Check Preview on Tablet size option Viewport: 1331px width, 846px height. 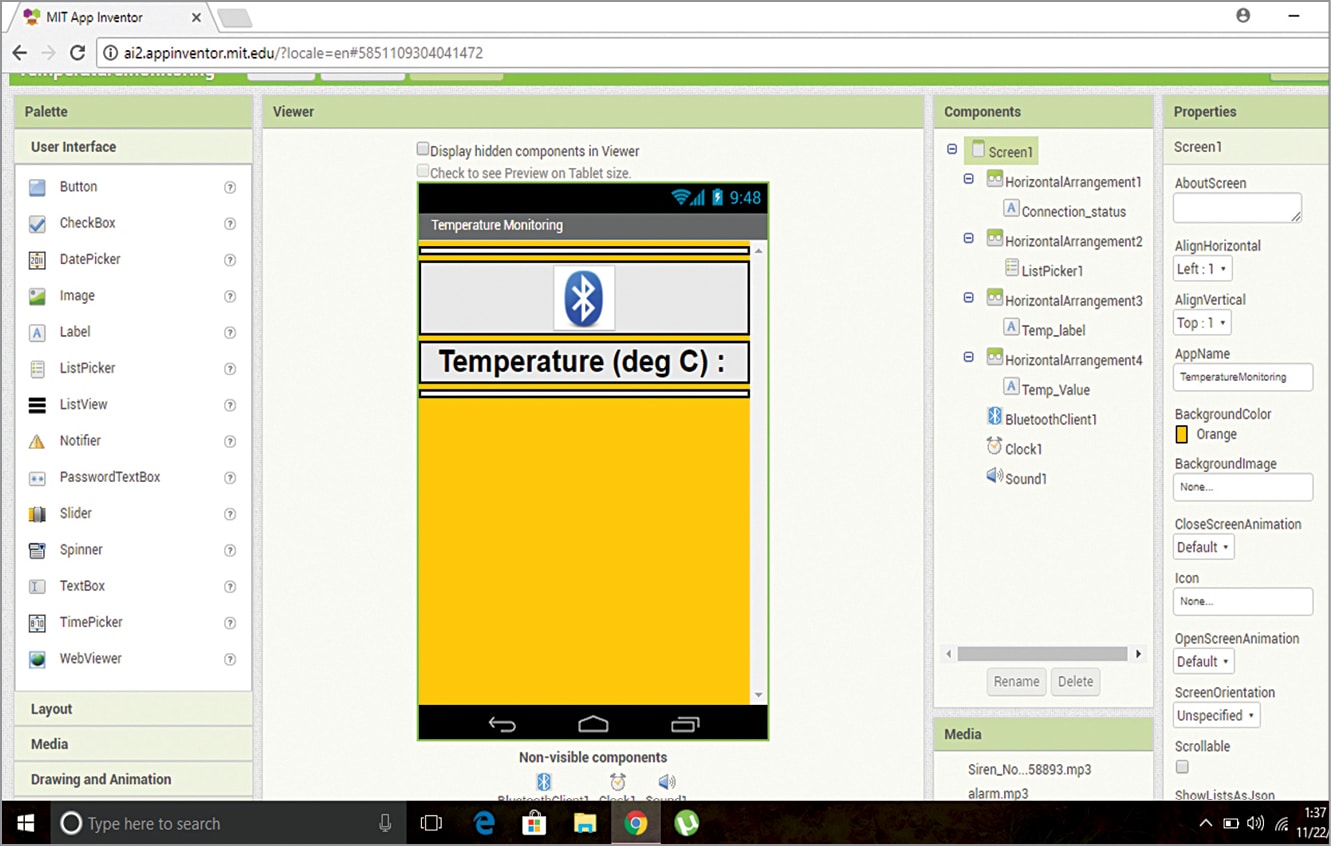423,170
